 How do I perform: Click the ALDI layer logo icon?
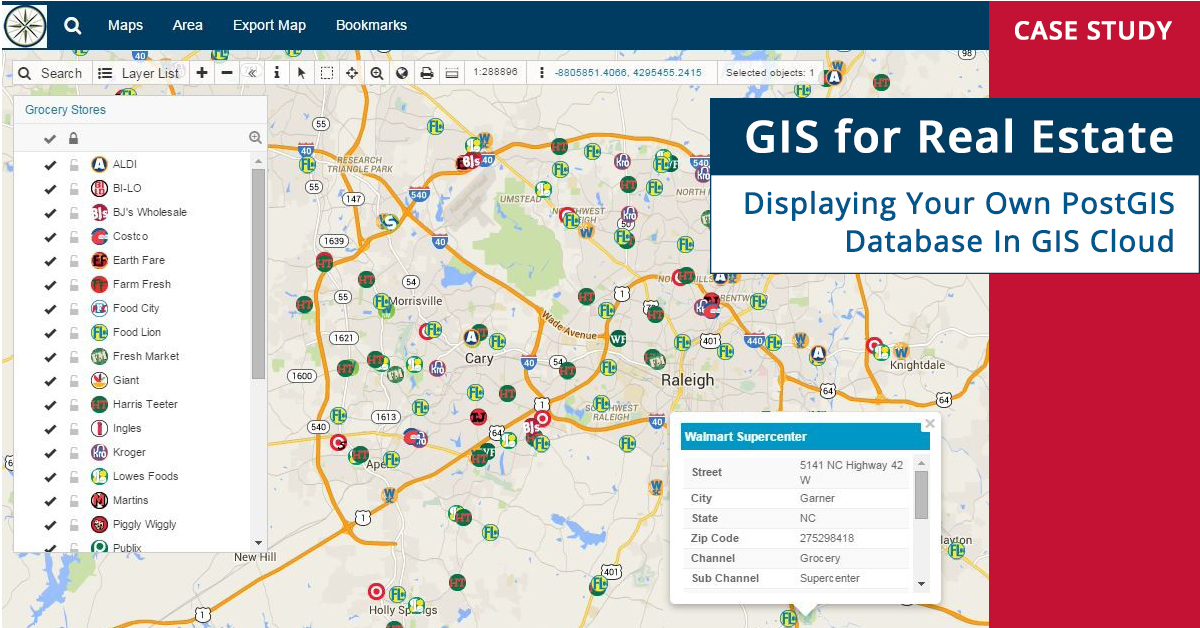pyautogui.click(x=99, y=164)
